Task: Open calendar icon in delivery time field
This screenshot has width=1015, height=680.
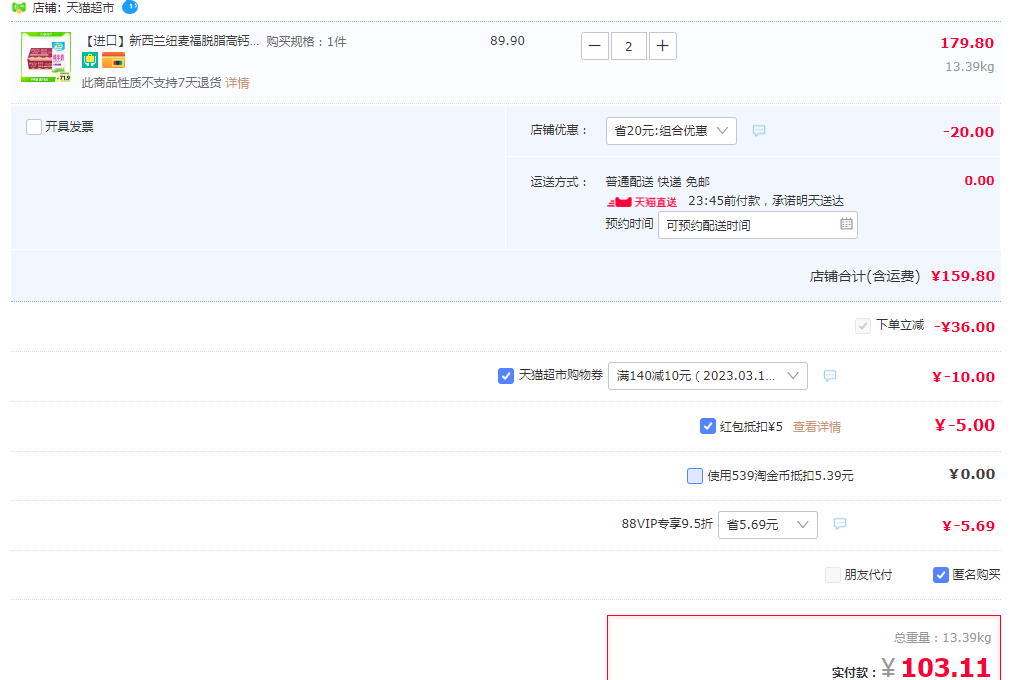Action: point(846,224)
